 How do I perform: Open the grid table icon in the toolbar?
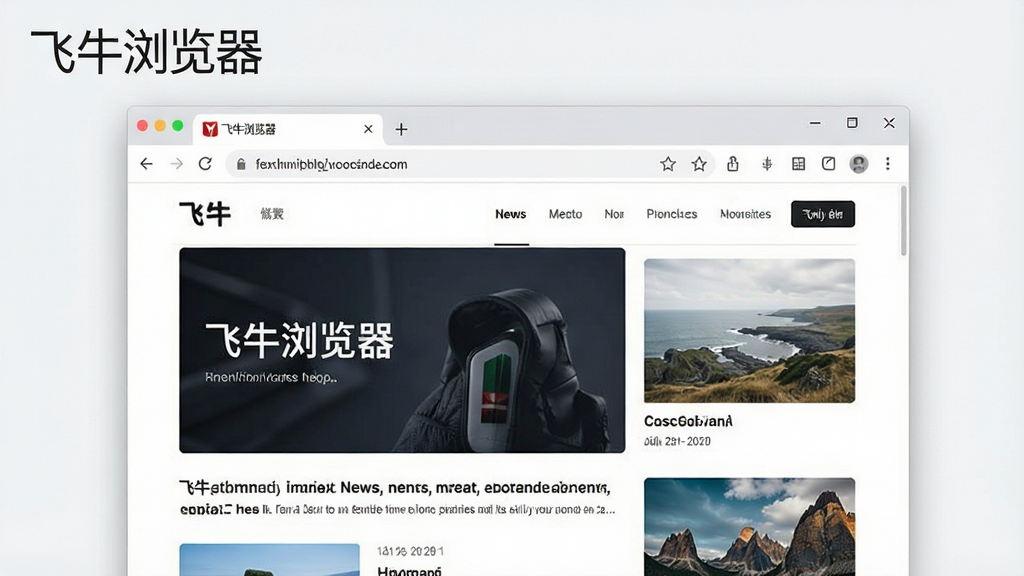(x=798, y=164)
